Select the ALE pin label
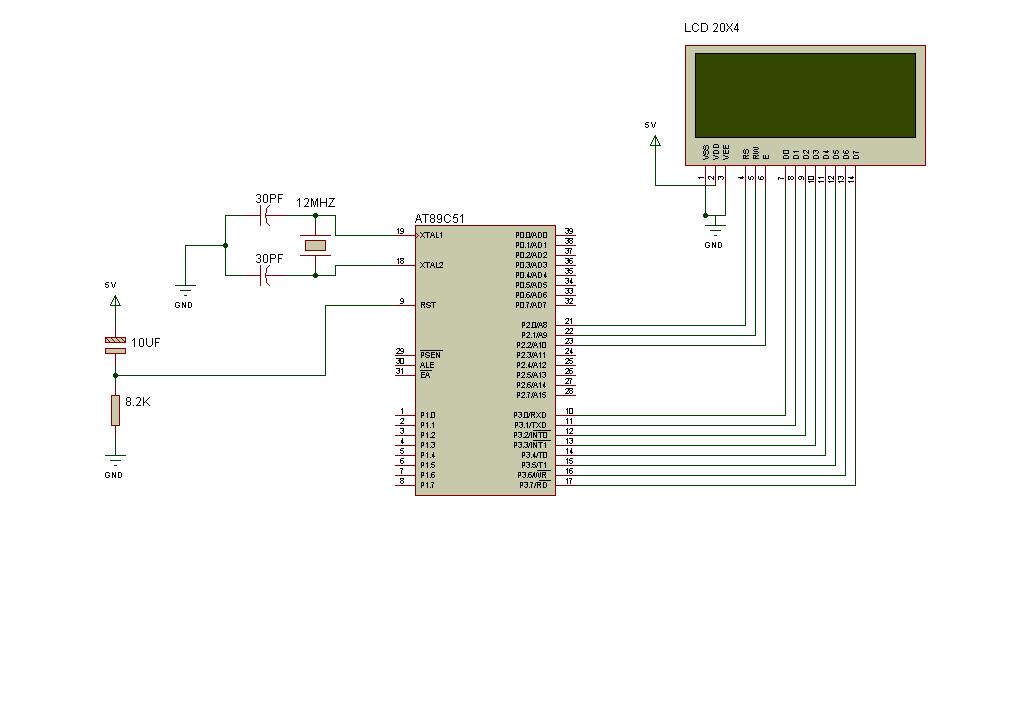The height and width of the screenshot is (710, 1010). click(x=427, y=365)
